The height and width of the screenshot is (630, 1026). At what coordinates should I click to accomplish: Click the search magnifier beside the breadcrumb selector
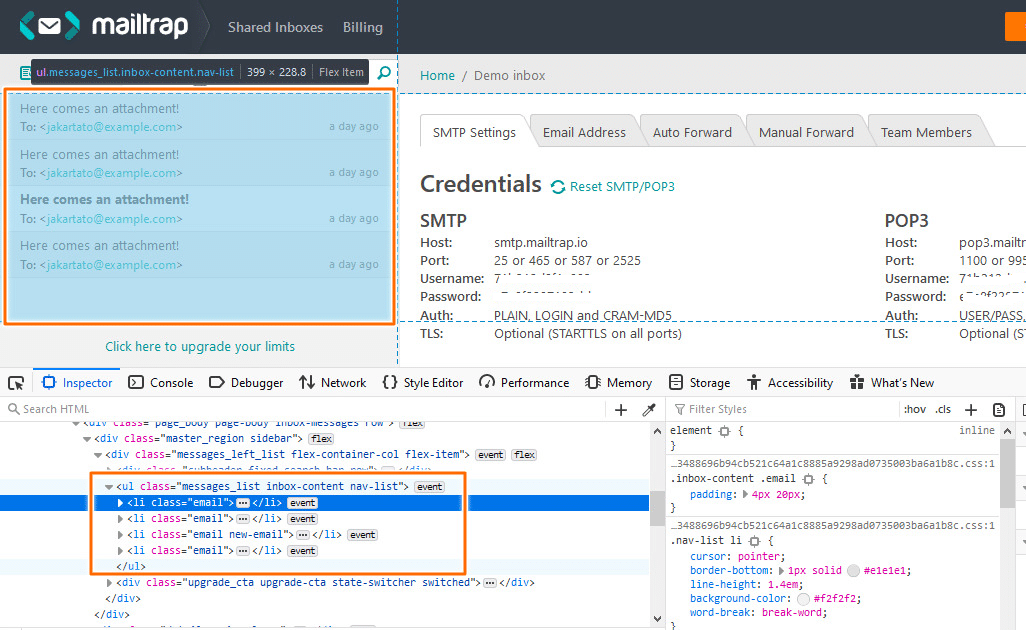pos(383,72)
